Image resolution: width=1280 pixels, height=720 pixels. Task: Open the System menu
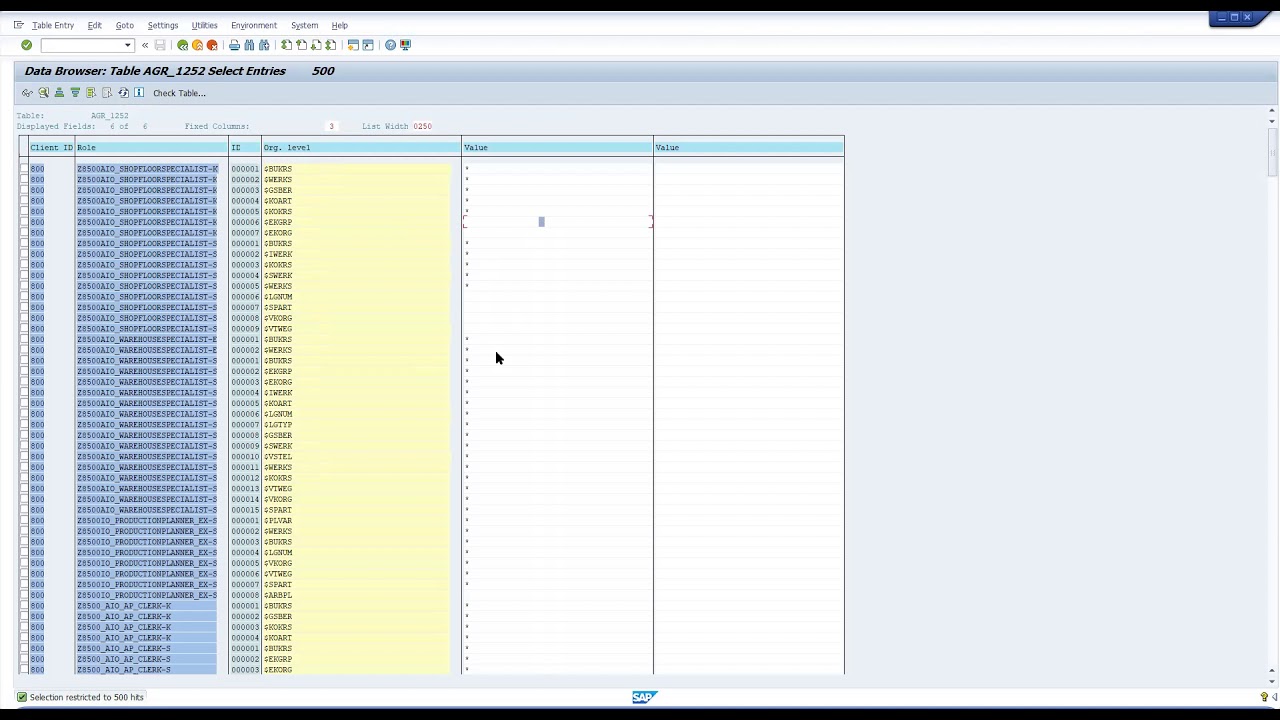pos(304,25)
